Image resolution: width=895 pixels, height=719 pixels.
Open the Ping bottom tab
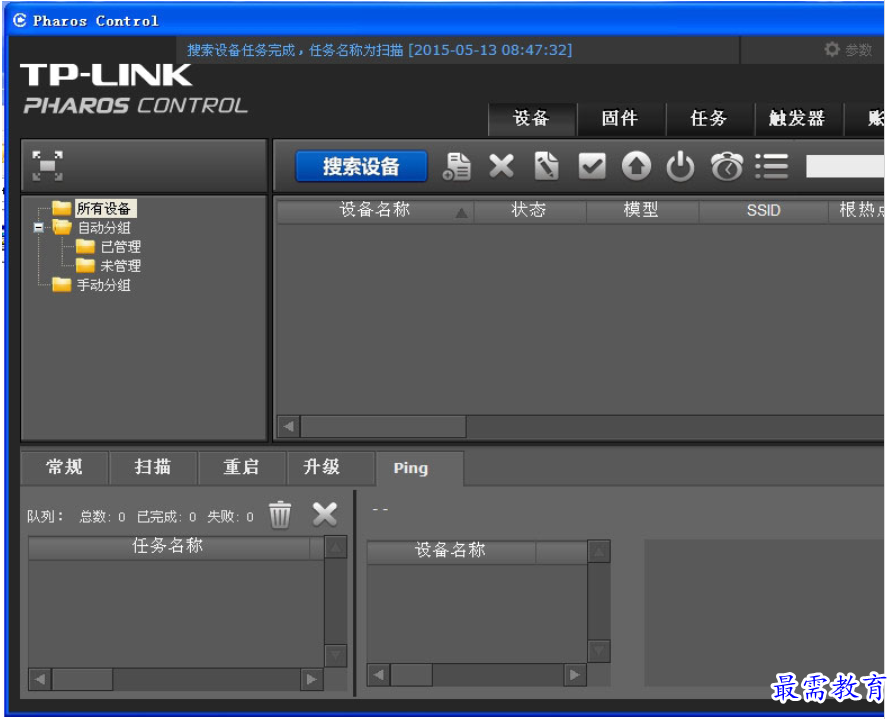pos(419,468)
